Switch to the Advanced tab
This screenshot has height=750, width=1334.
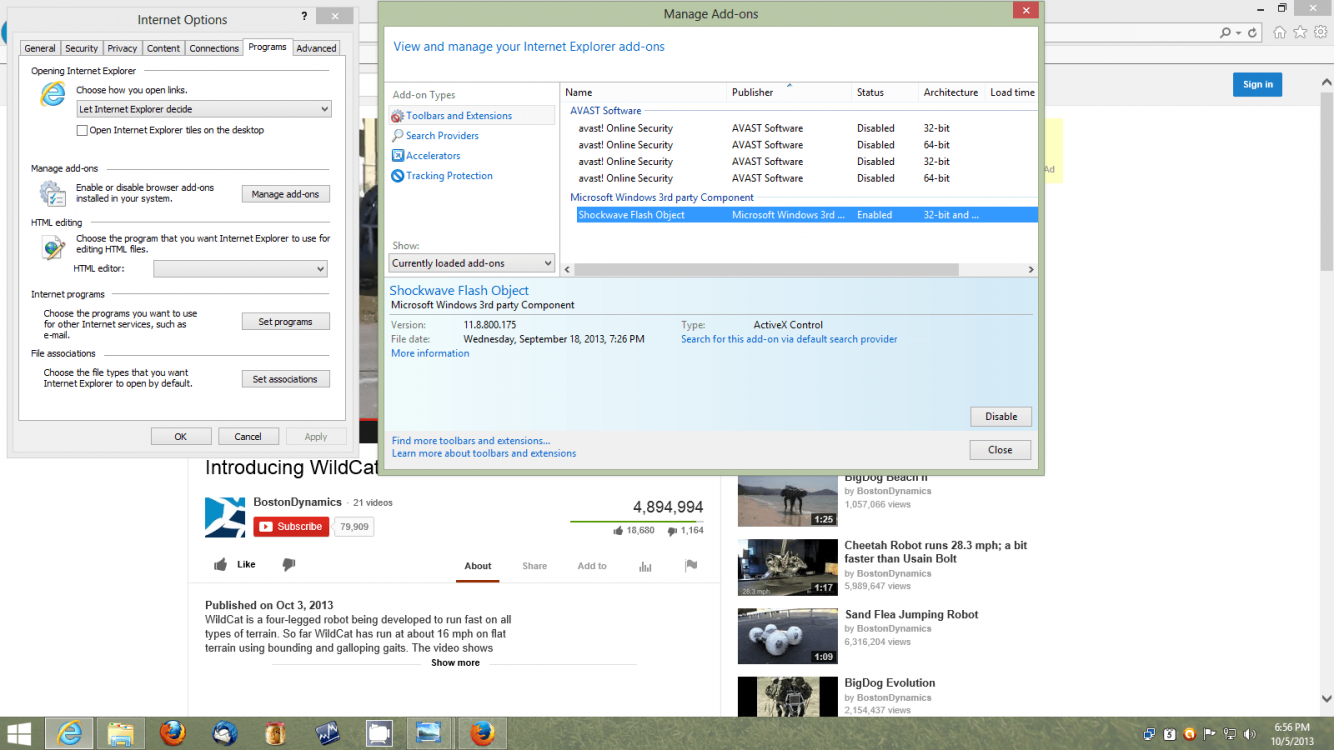pyautogui.click(x=316, y=48)
